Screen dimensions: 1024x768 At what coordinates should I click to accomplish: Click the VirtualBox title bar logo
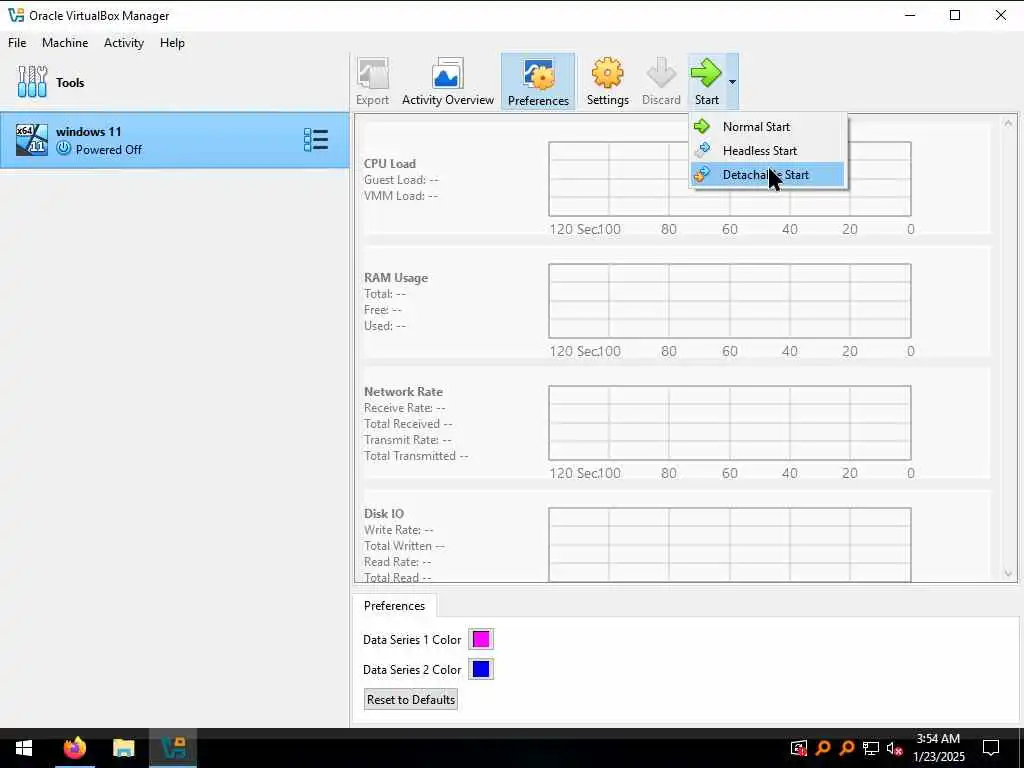point(16,15)
